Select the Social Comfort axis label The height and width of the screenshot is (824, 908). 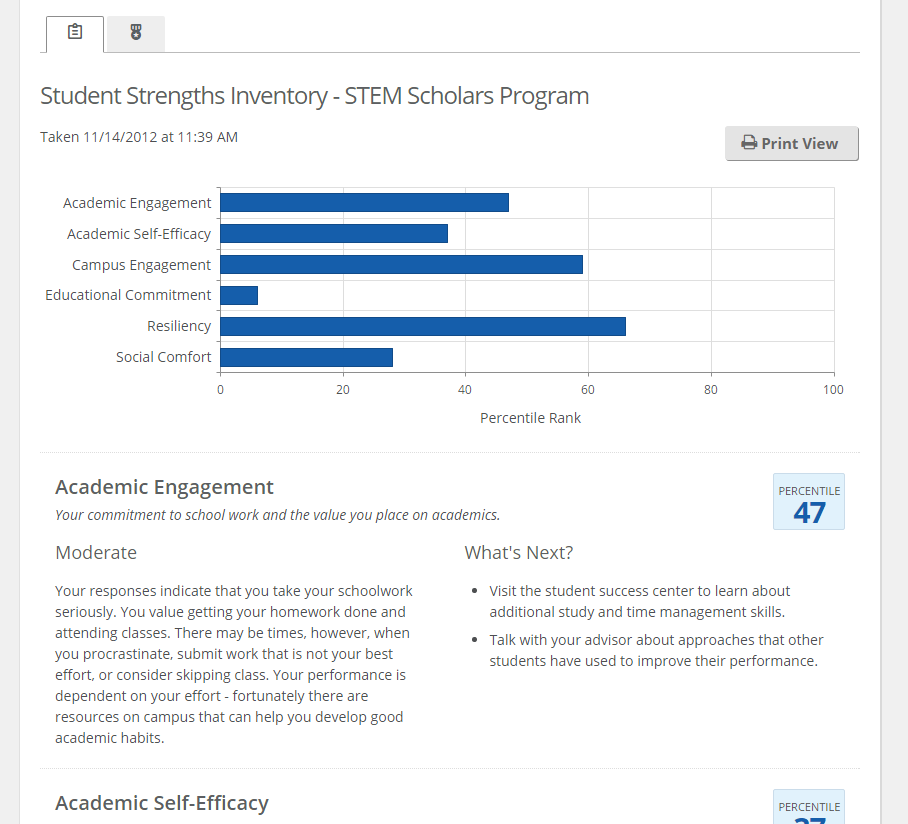pos(163,356)
